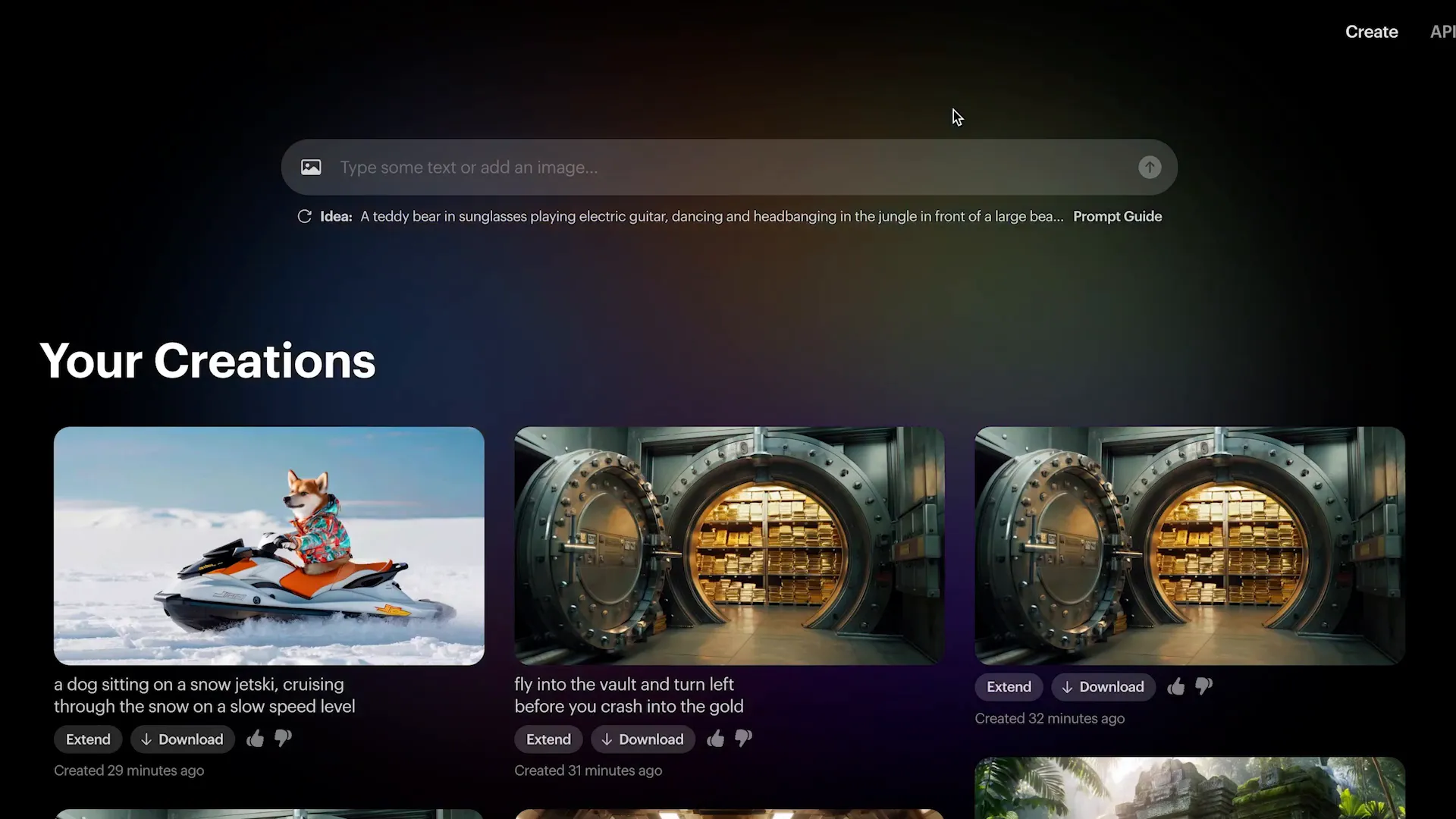Open the jungle temple video thumbnail
1456x819 pixels.
click(x=1189, y=789)
